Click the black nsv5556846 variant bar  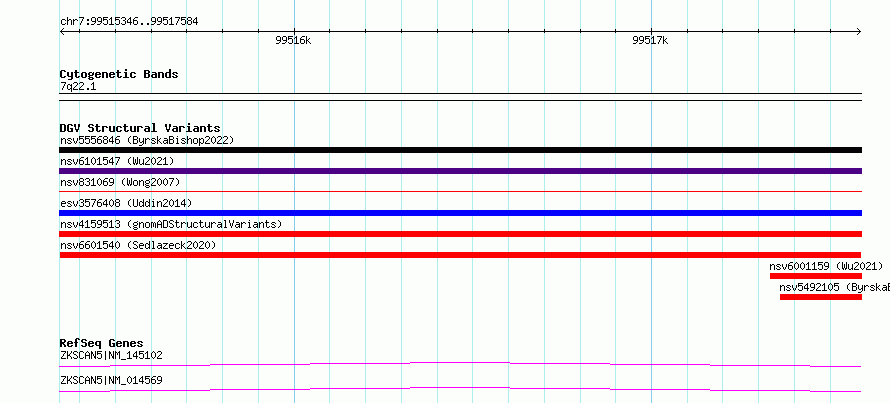pos(460,150)
